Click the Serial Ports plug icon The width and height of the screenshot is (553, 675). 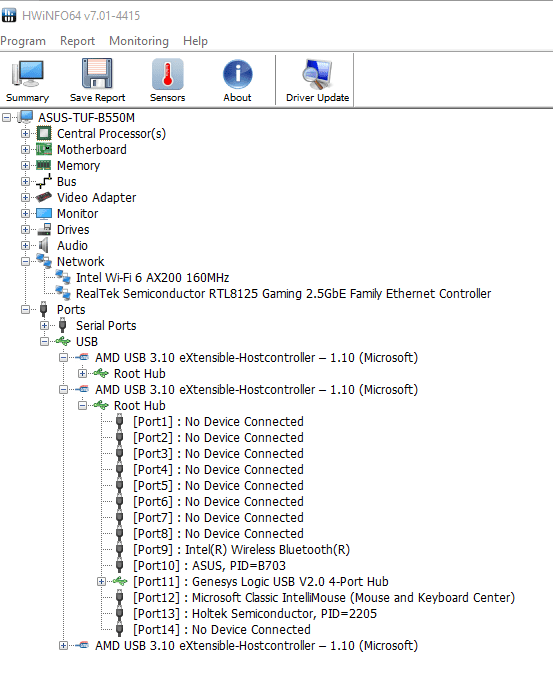(x=62, y=325)
